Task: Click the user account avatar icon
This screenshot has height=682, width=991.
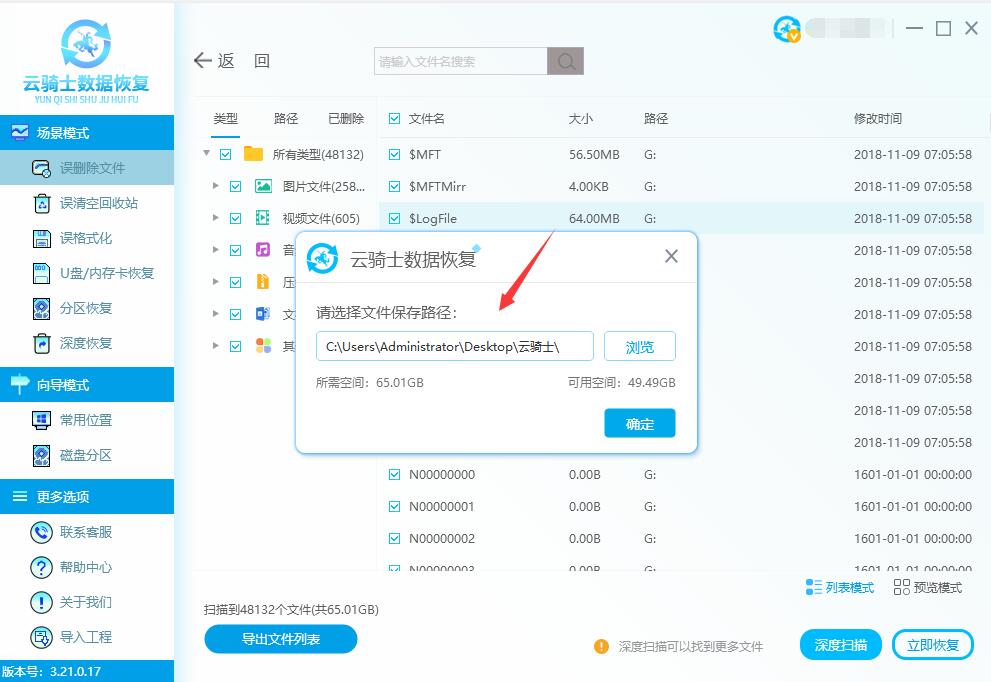Action: point(786,28)
